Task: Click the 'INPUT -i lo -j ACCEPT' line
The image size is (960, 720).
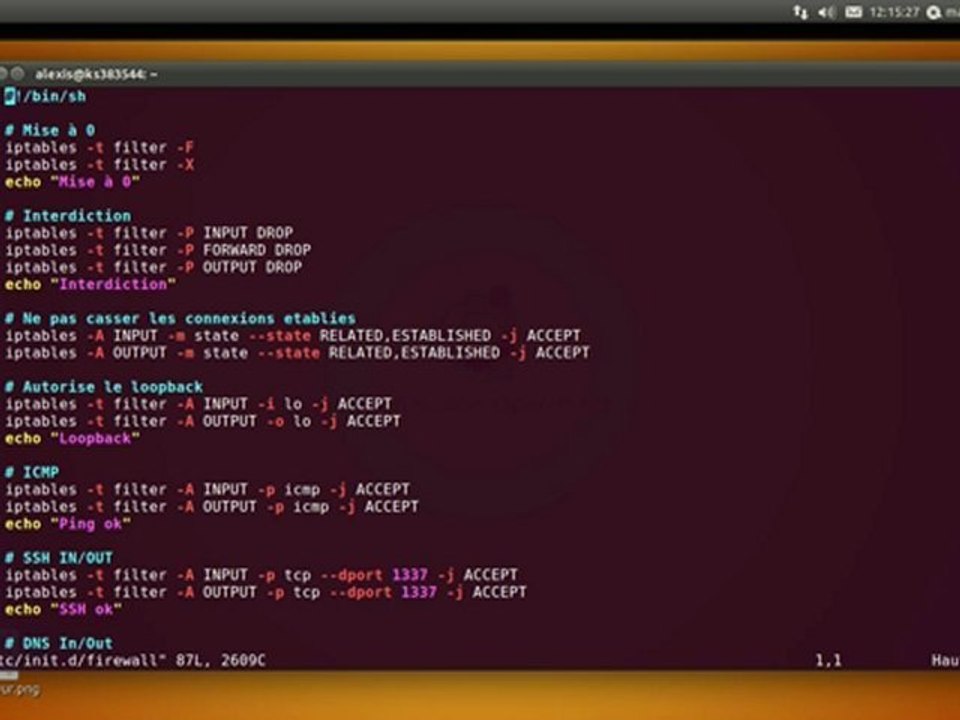Action: point(198,404)
